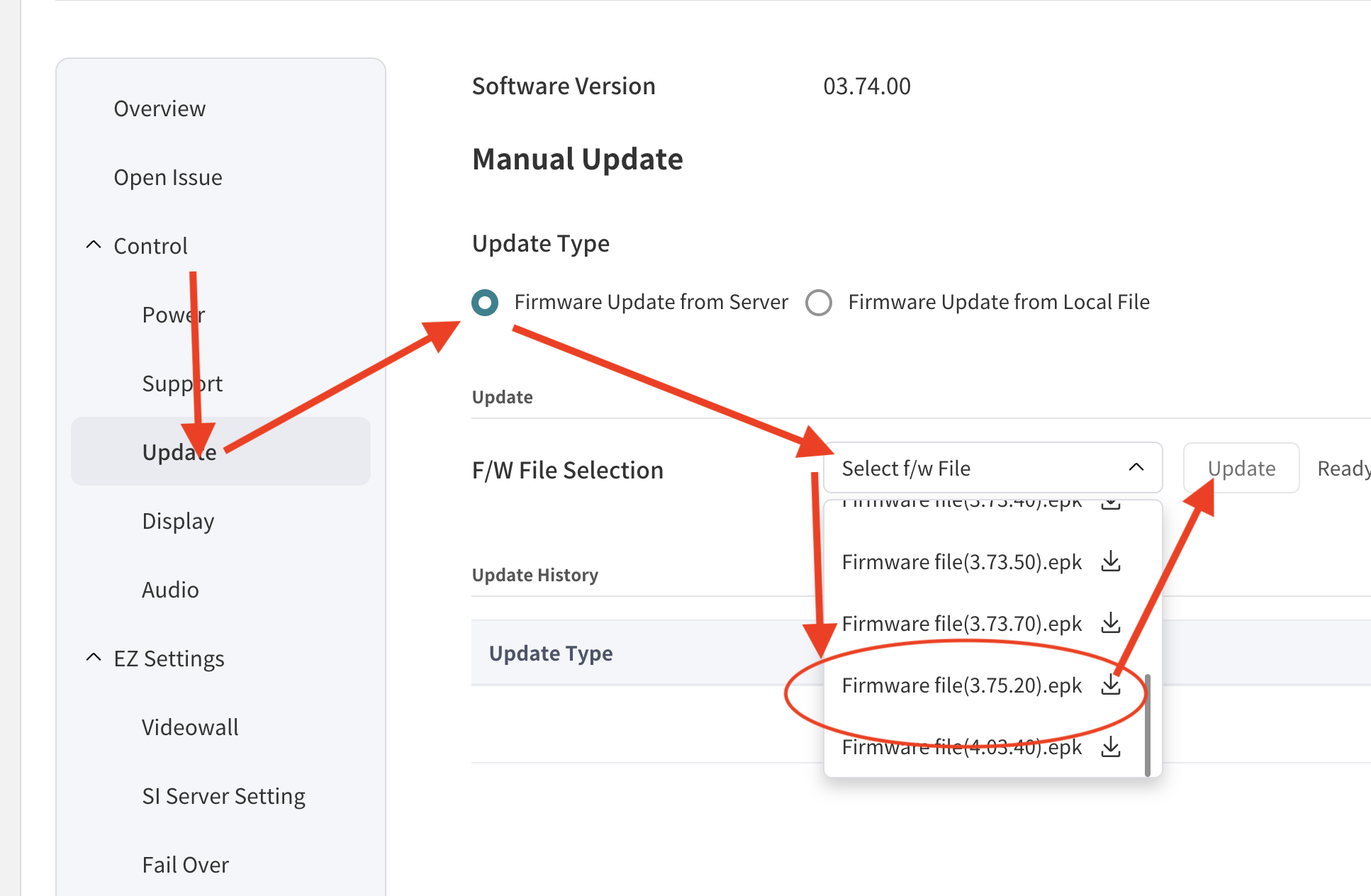Go to Open Issue in sidebar
The image size is (1371, 896).
pyautogui.click(x=168, y=177)
